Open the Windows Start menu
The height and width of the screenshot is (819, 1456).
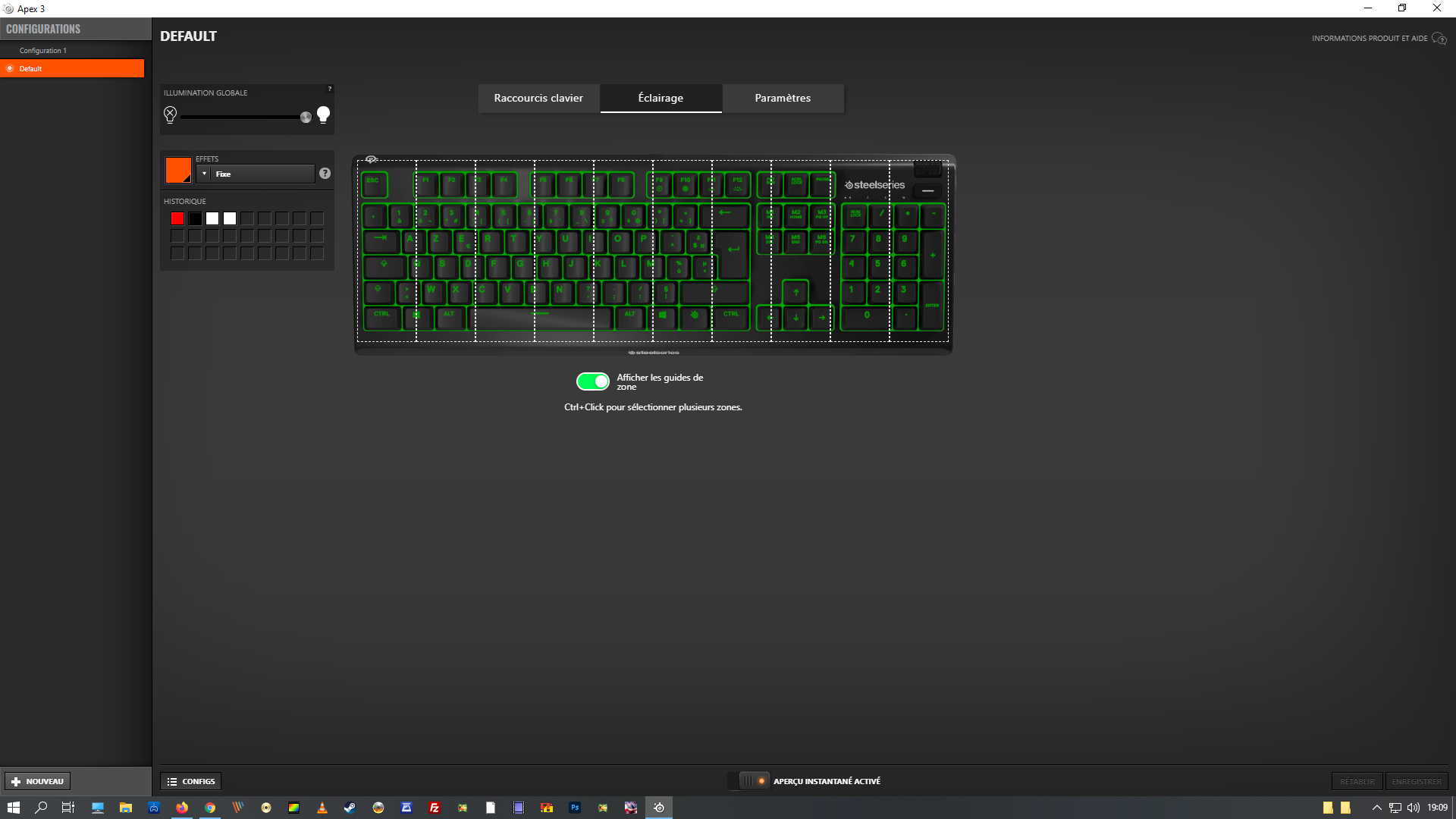coord(13,808)
